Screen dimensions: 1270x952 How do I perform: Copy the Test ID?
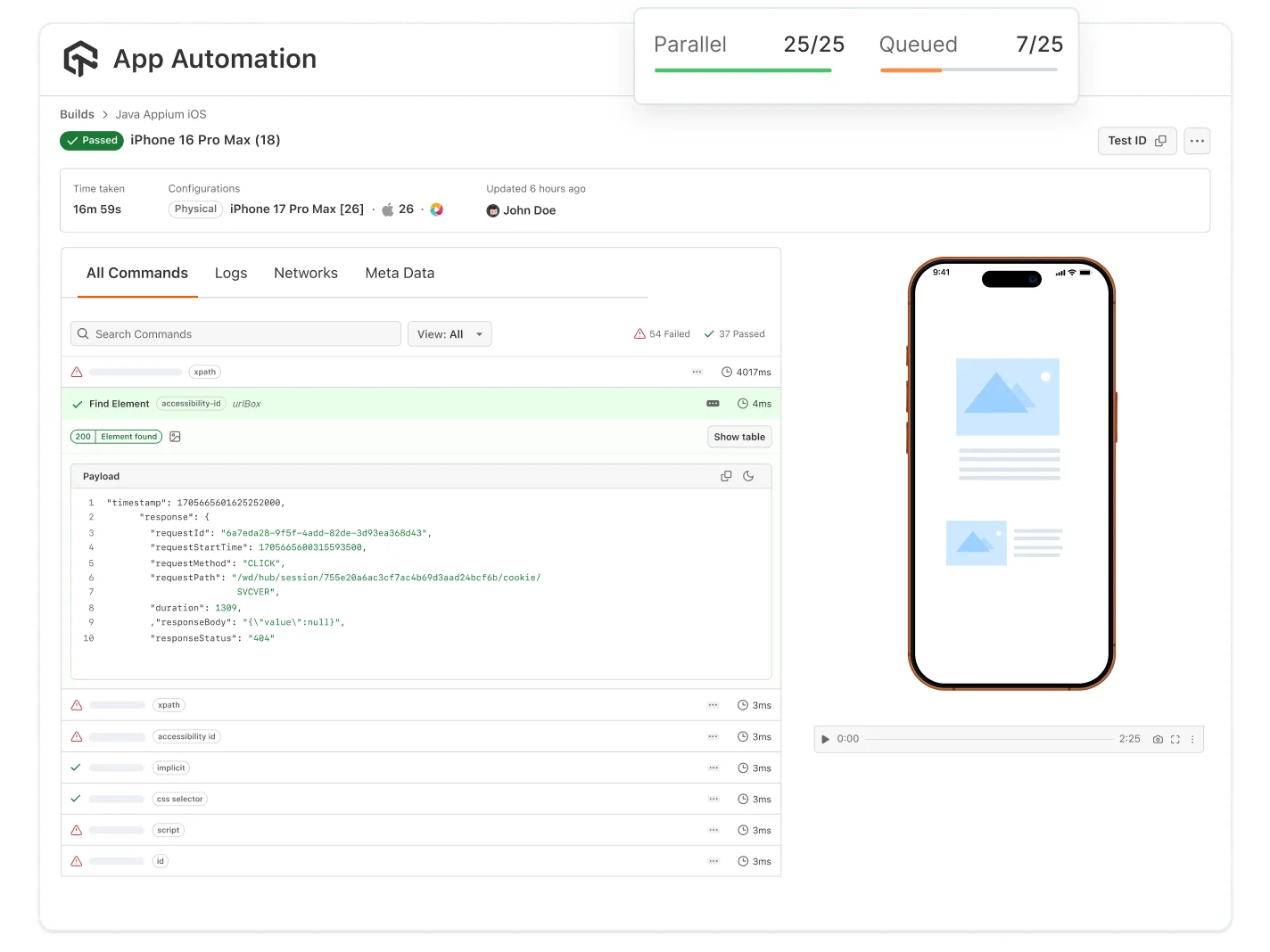(1160, 141)
